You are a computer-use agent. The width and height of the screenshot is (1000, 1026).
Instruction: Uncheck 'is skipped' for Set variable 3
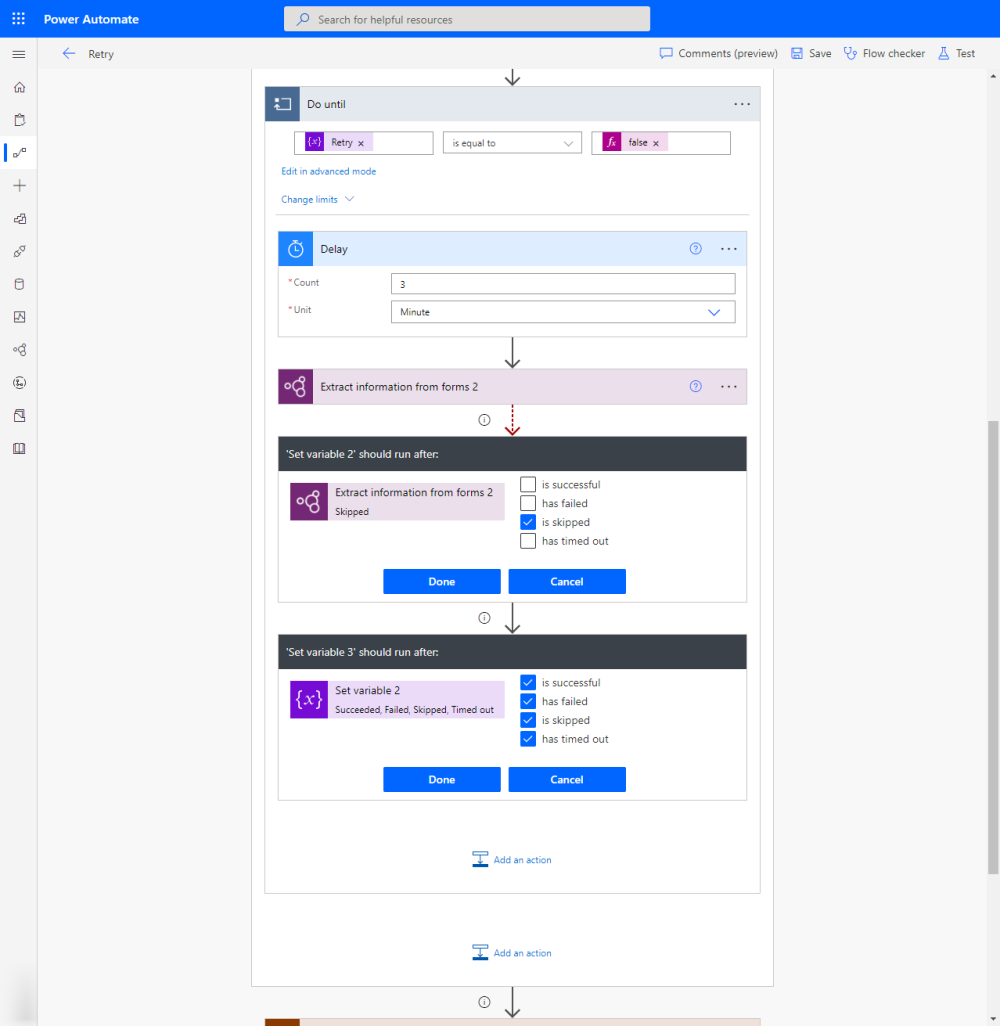[528, 720]
